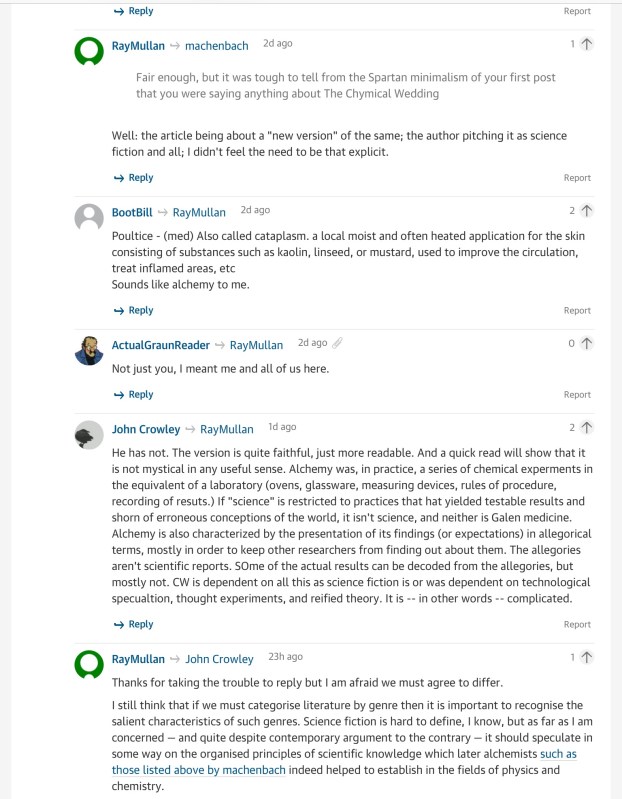
Task: Click John Crowley's avatar image
Action: [x=89, y=435]
